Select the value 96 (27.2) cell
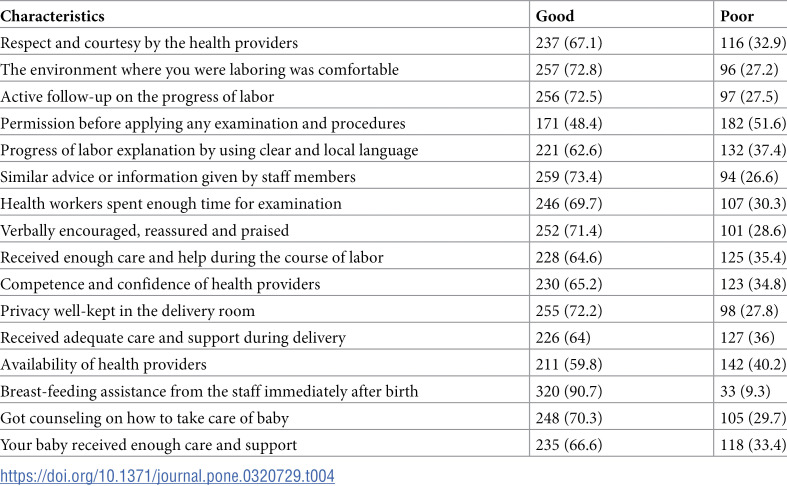This screenshot has height=486, width=787. pos(749,69)
